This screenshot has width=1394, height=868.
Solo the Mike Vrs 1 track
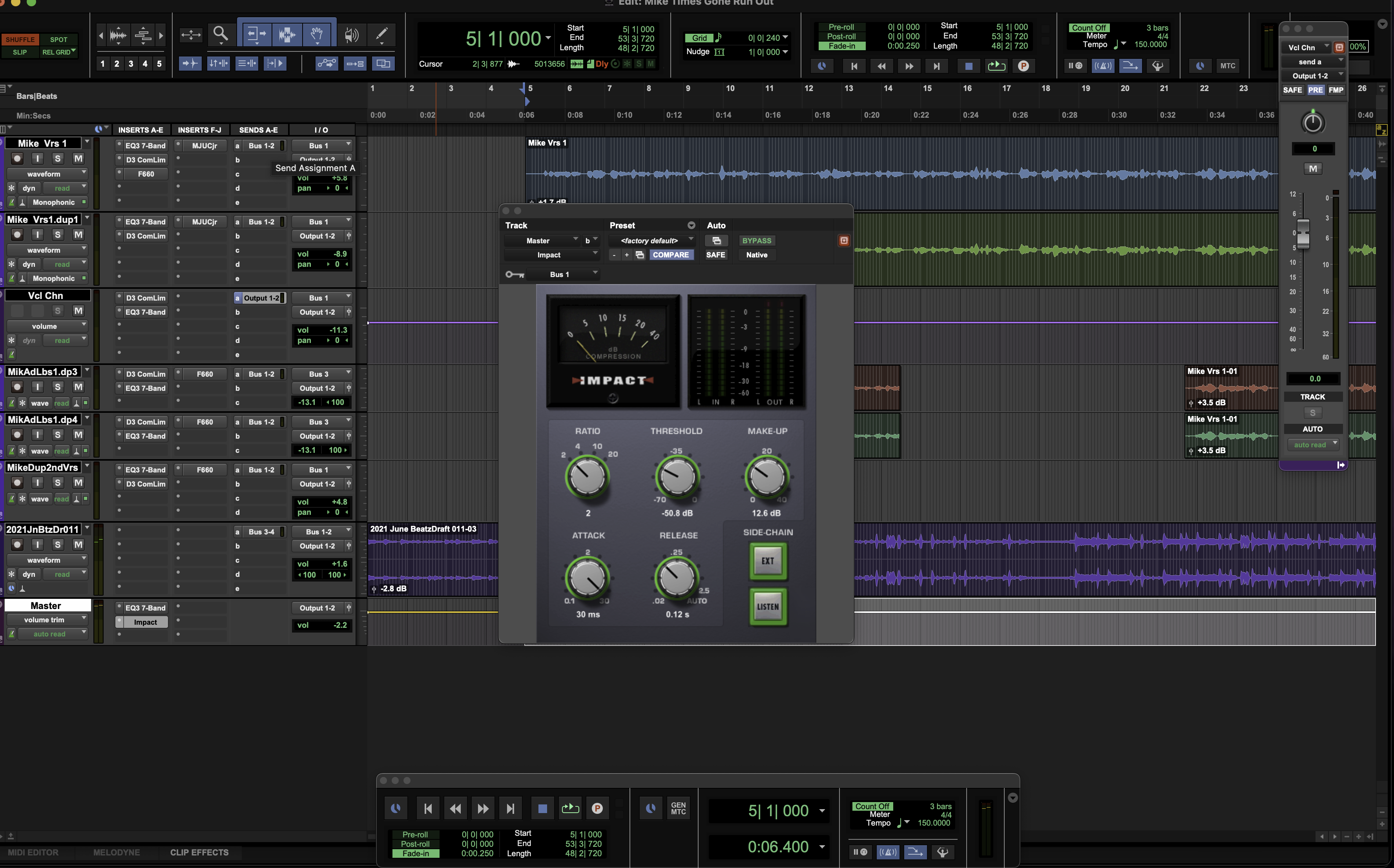[57, 159]
